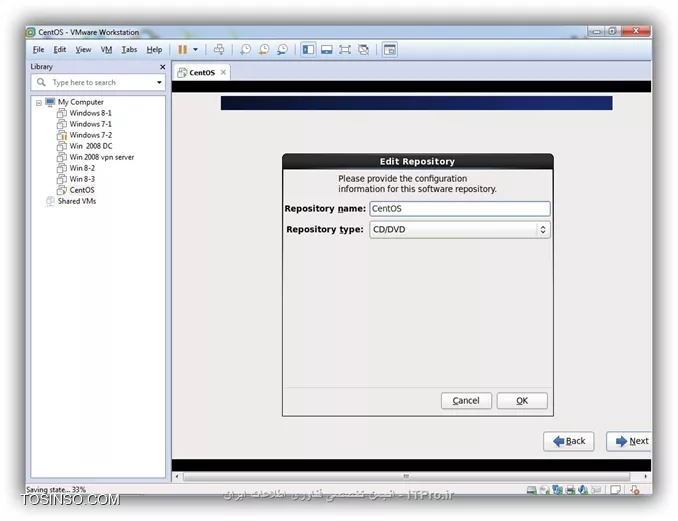
Task: Click the USB device status icon
Action: [x=596, y=490]
